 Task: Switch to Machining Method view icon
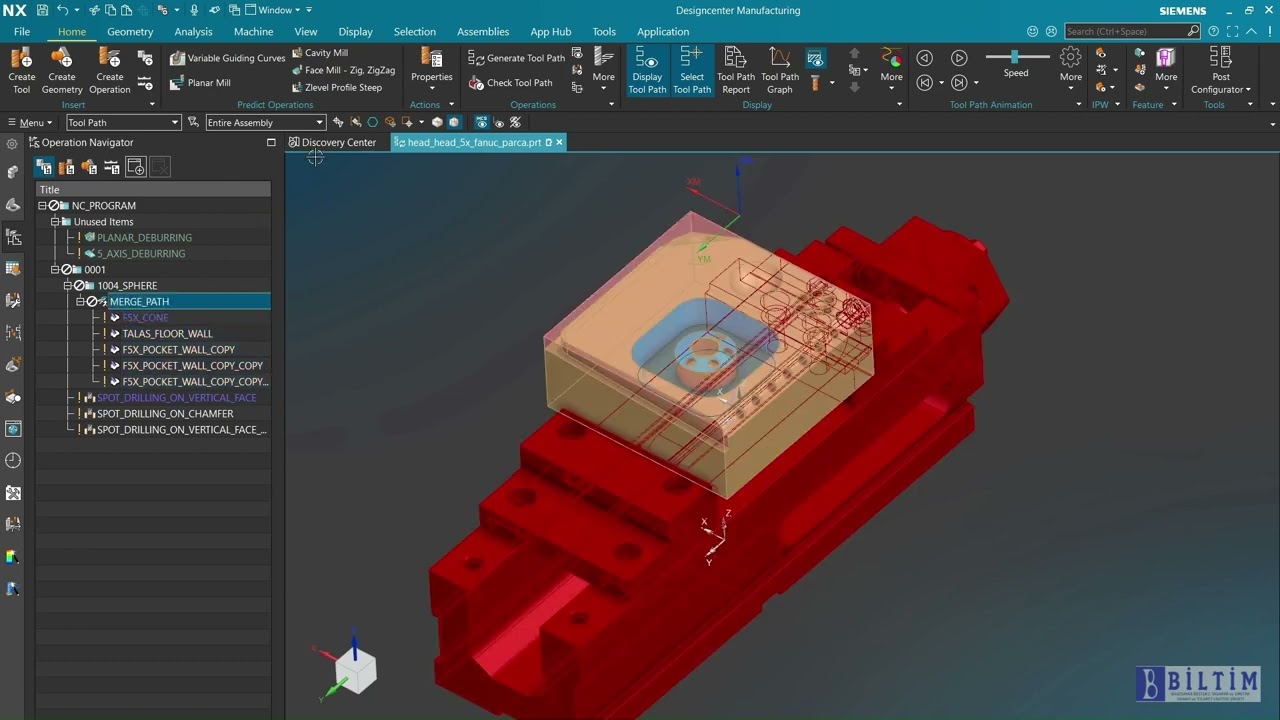click(x=112, y=168)
